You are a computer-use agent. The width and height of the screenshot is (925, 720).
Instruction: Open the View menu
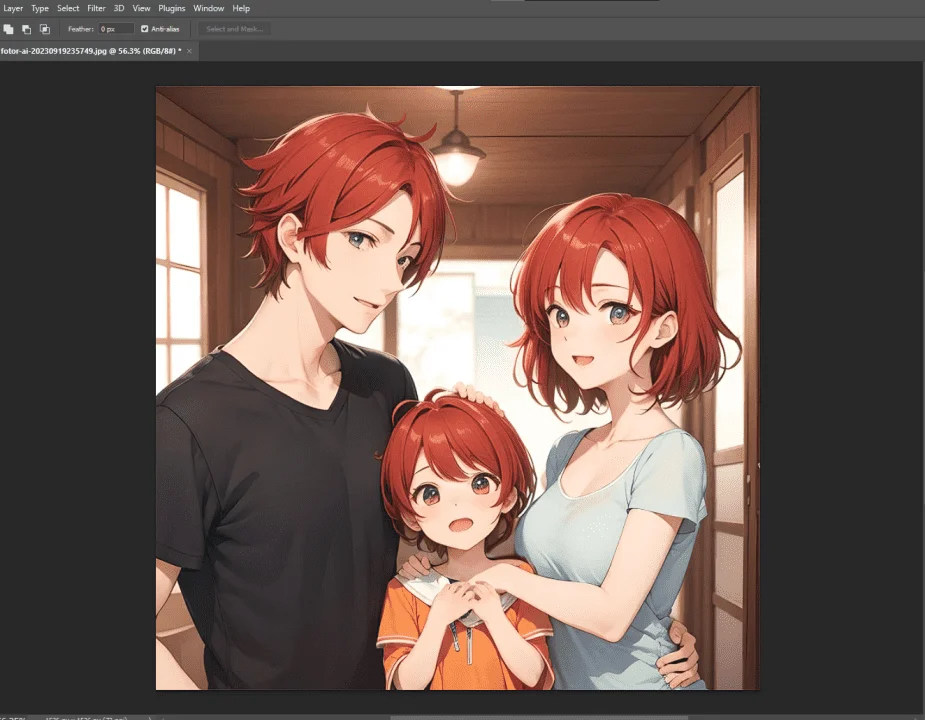tap(141, 8)
